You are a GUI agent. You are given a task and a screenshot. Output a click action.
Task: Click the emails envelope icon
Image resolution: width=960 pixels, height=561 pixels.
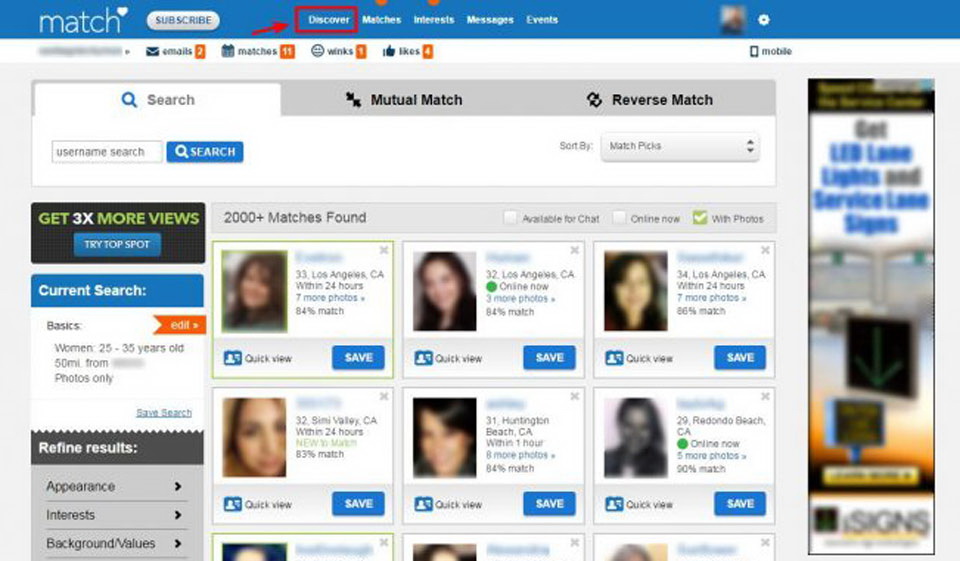click(x=152, y=51)
